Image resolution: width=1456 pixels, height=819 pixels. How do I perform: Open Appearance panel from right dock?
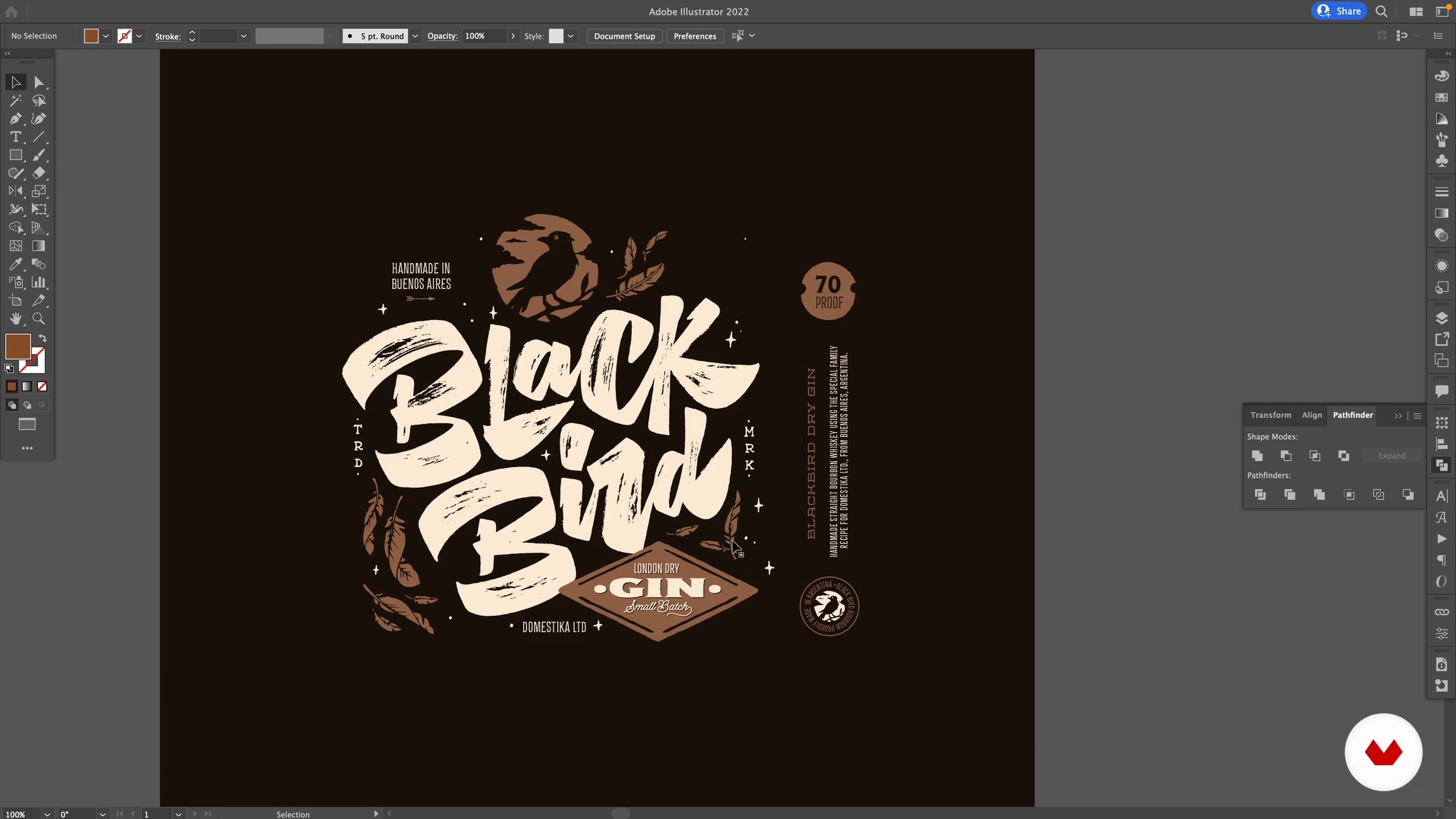pyautogui.click(x=1442, y=266)
